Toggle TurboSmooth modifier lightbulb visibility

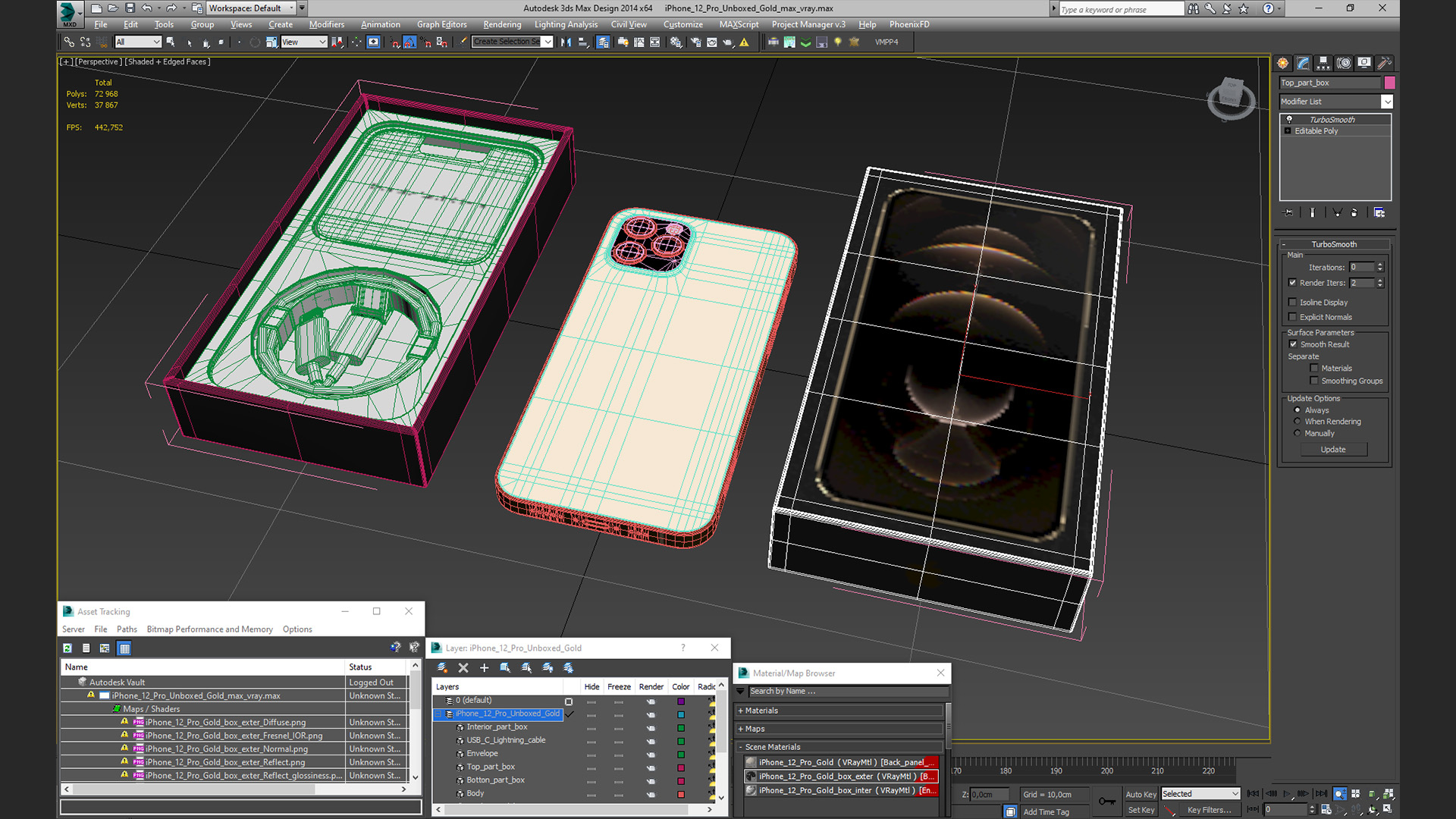point(1289,119)
